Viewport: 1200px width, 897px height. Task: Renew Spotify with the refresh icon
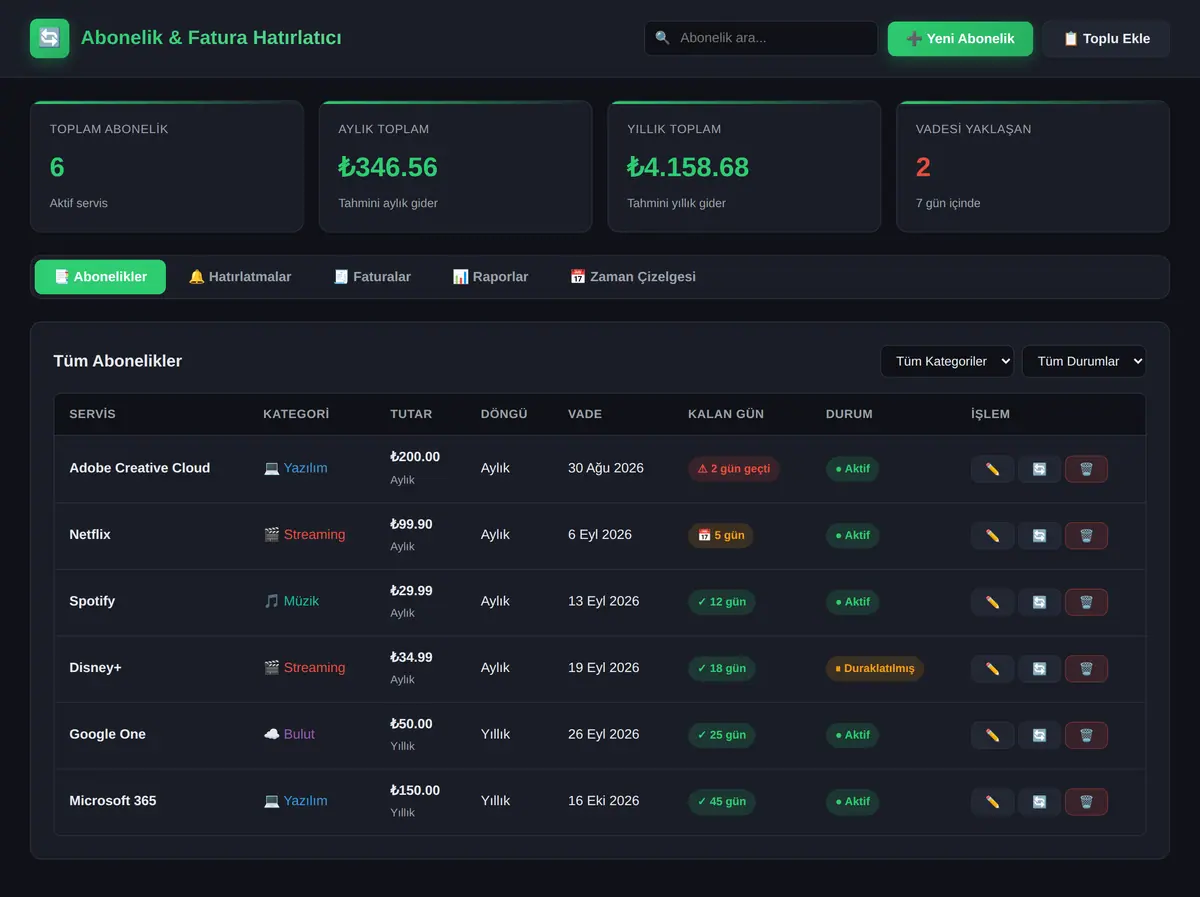1039,602
